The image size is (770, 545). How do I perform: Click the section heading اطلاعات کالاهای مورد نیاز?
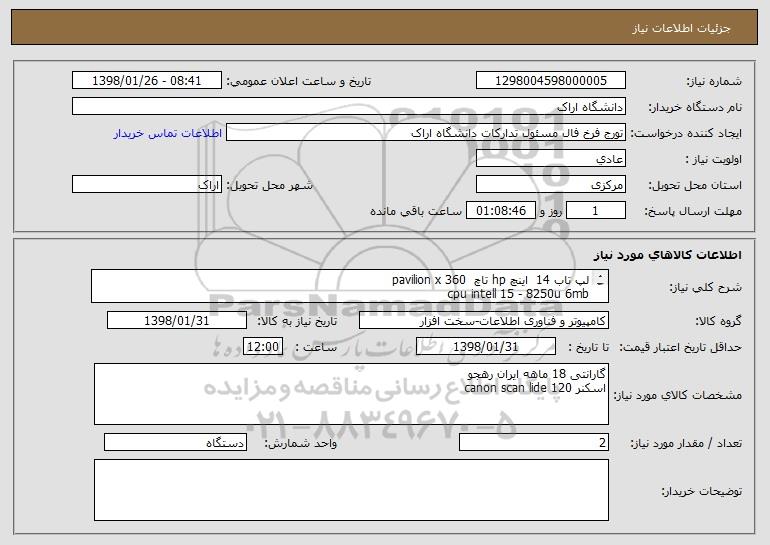coord(668,255)
